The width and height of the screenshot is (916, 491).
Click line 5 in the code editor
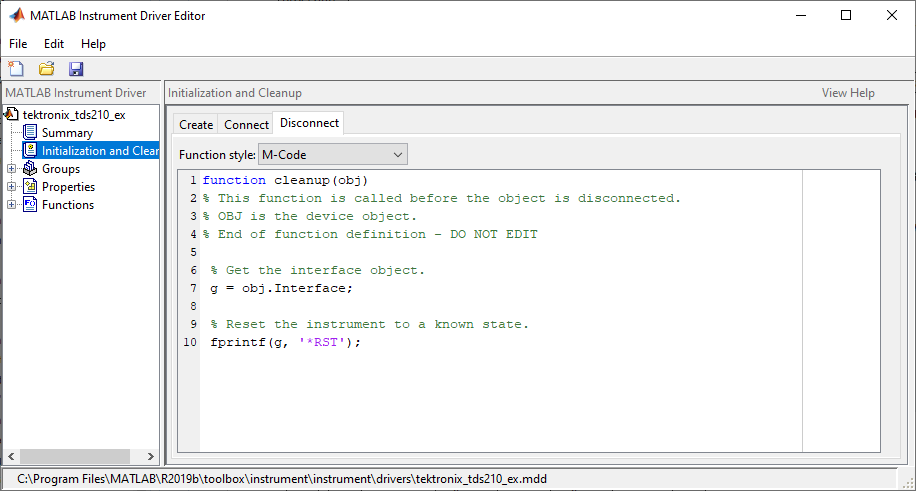pos(500,252)
